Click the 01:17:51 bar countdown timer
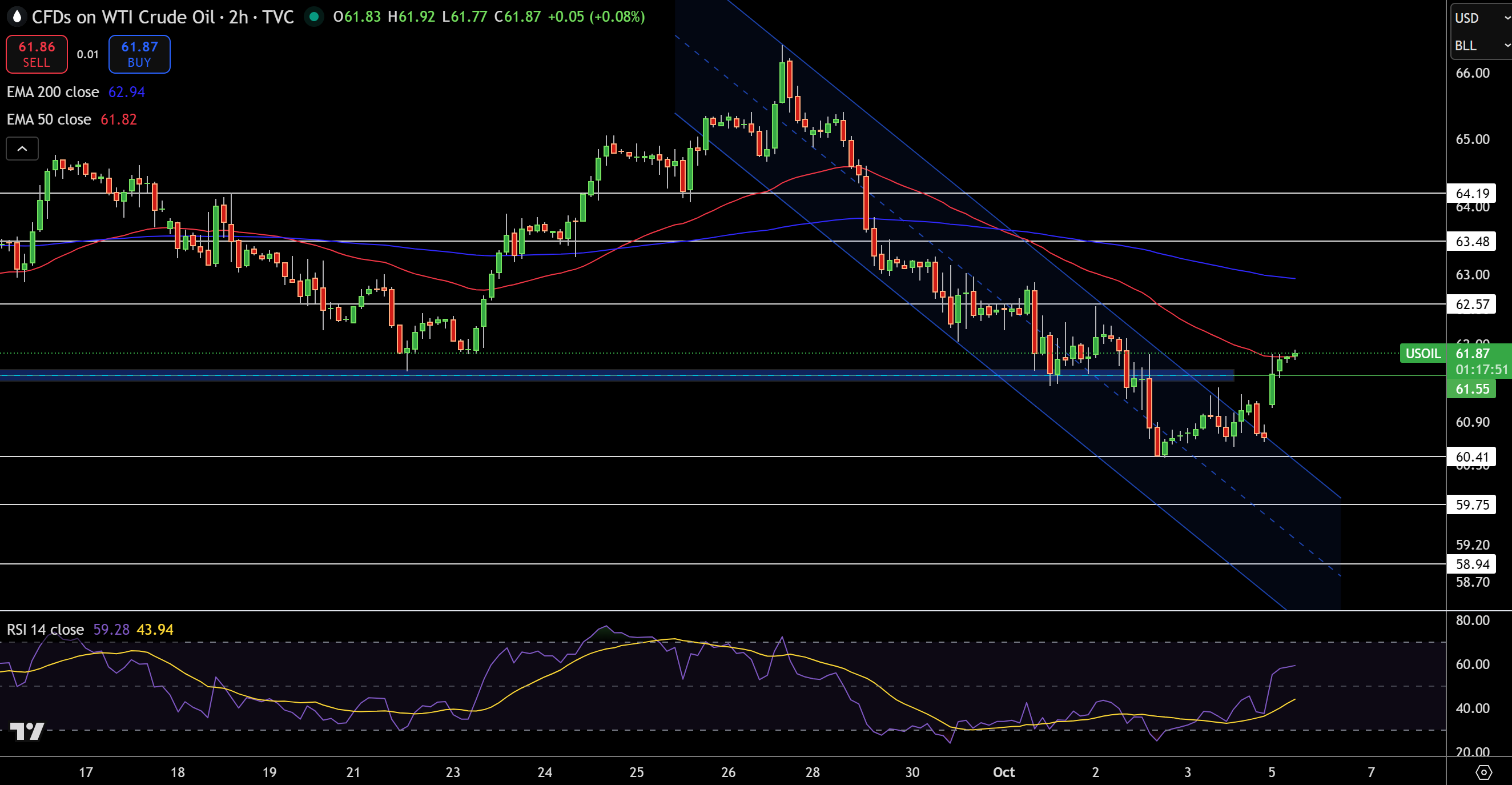Screen dimensions: 1512x785 coord(1481,369)
